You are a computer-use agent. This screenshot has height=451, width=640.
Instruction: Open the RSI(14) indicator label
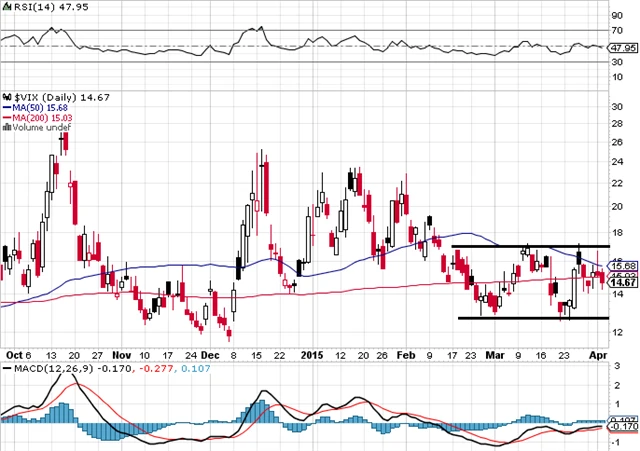coord(28,6)
